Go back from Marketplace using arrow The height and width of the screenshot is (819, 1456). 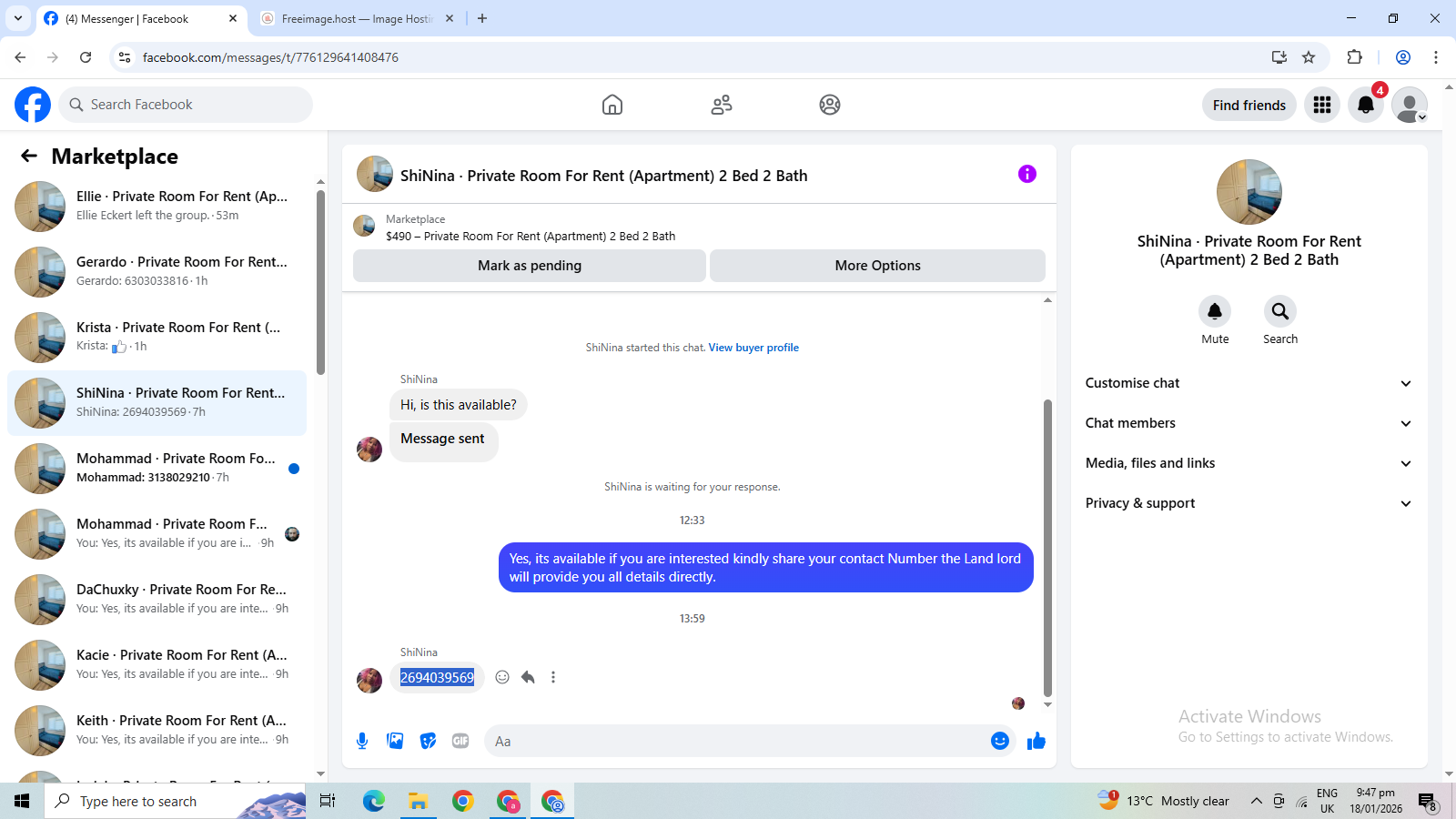(29, 156)
